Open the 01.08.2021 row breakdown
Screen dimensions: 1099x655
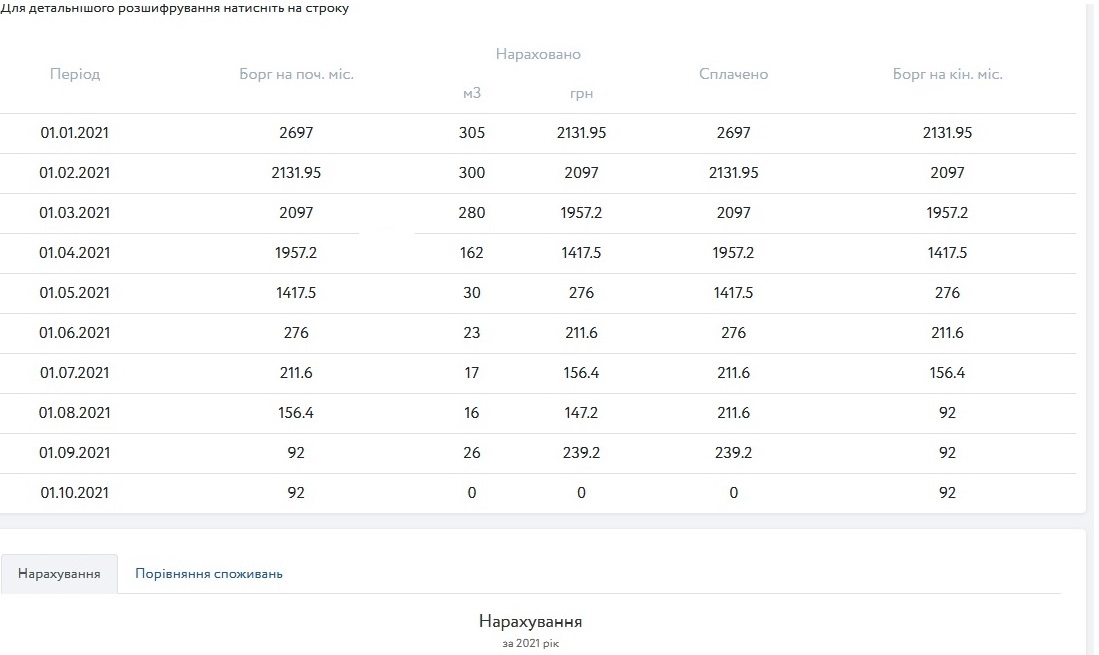(75, 413)
